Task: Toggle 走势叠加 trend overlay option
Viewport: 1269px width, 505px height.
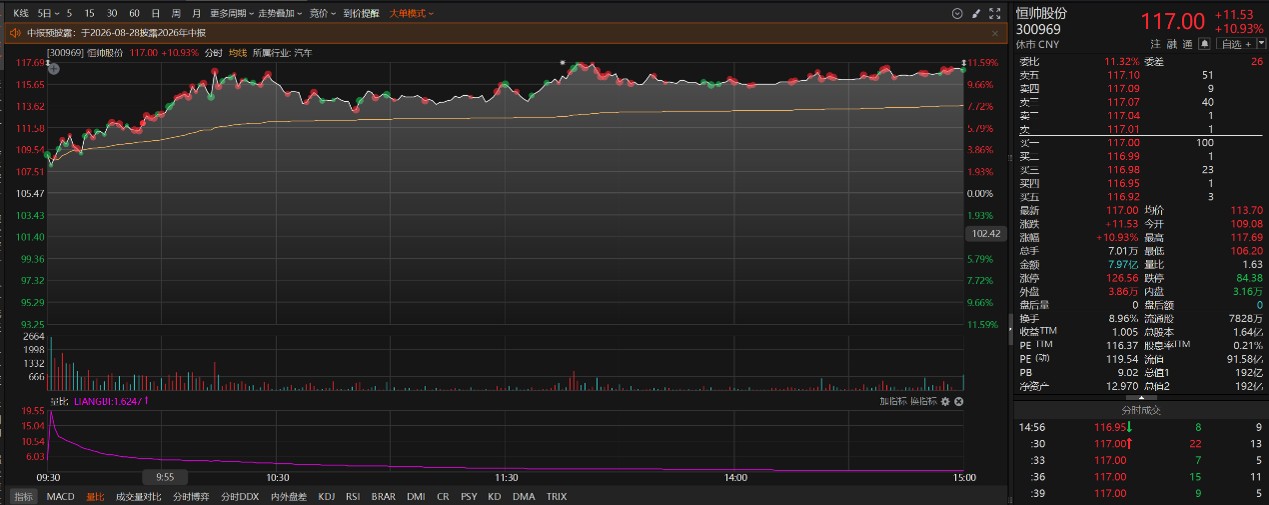Action: tap(280, 13)
